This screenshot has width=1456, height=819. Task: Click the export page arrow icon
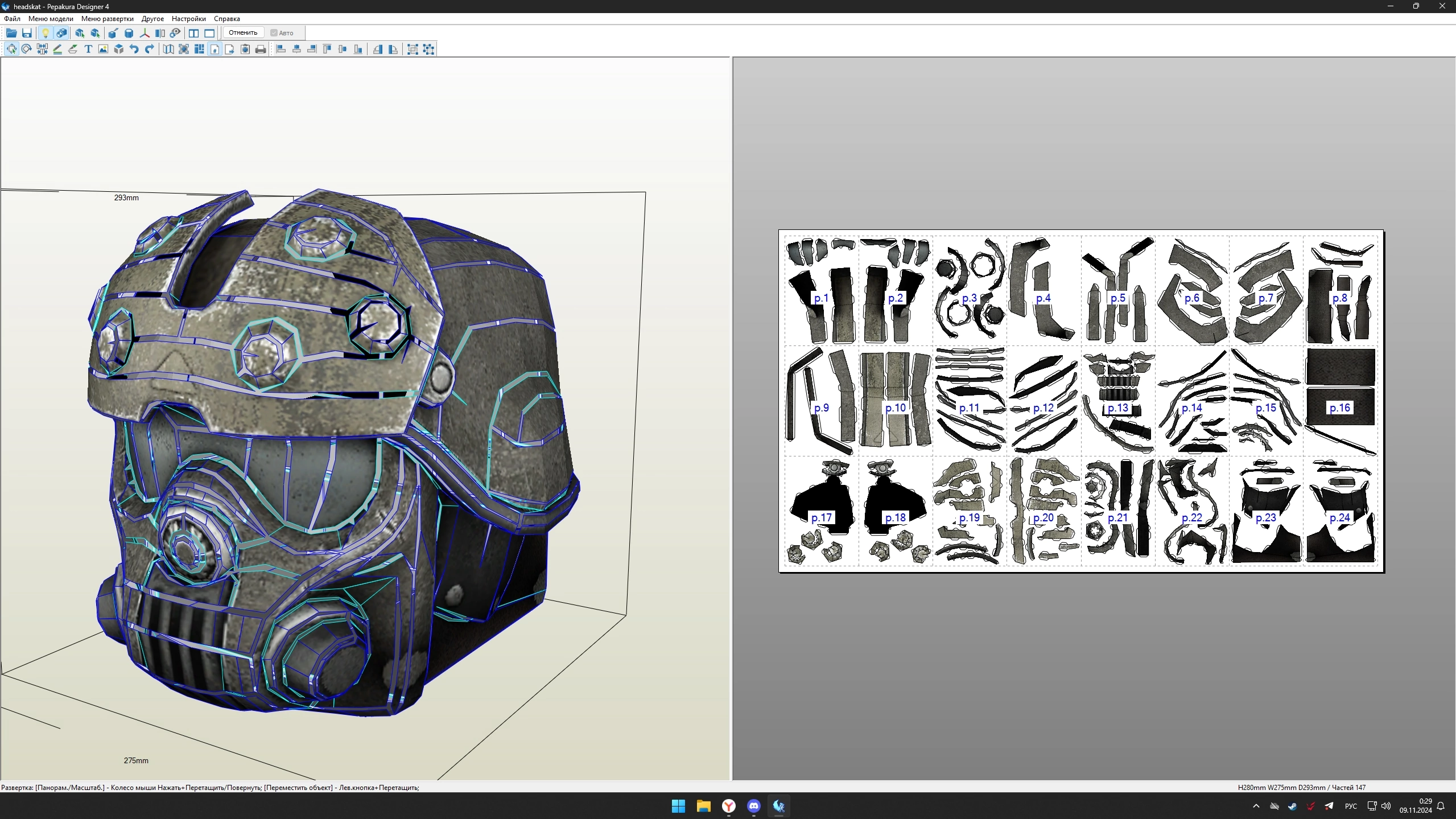230,49
